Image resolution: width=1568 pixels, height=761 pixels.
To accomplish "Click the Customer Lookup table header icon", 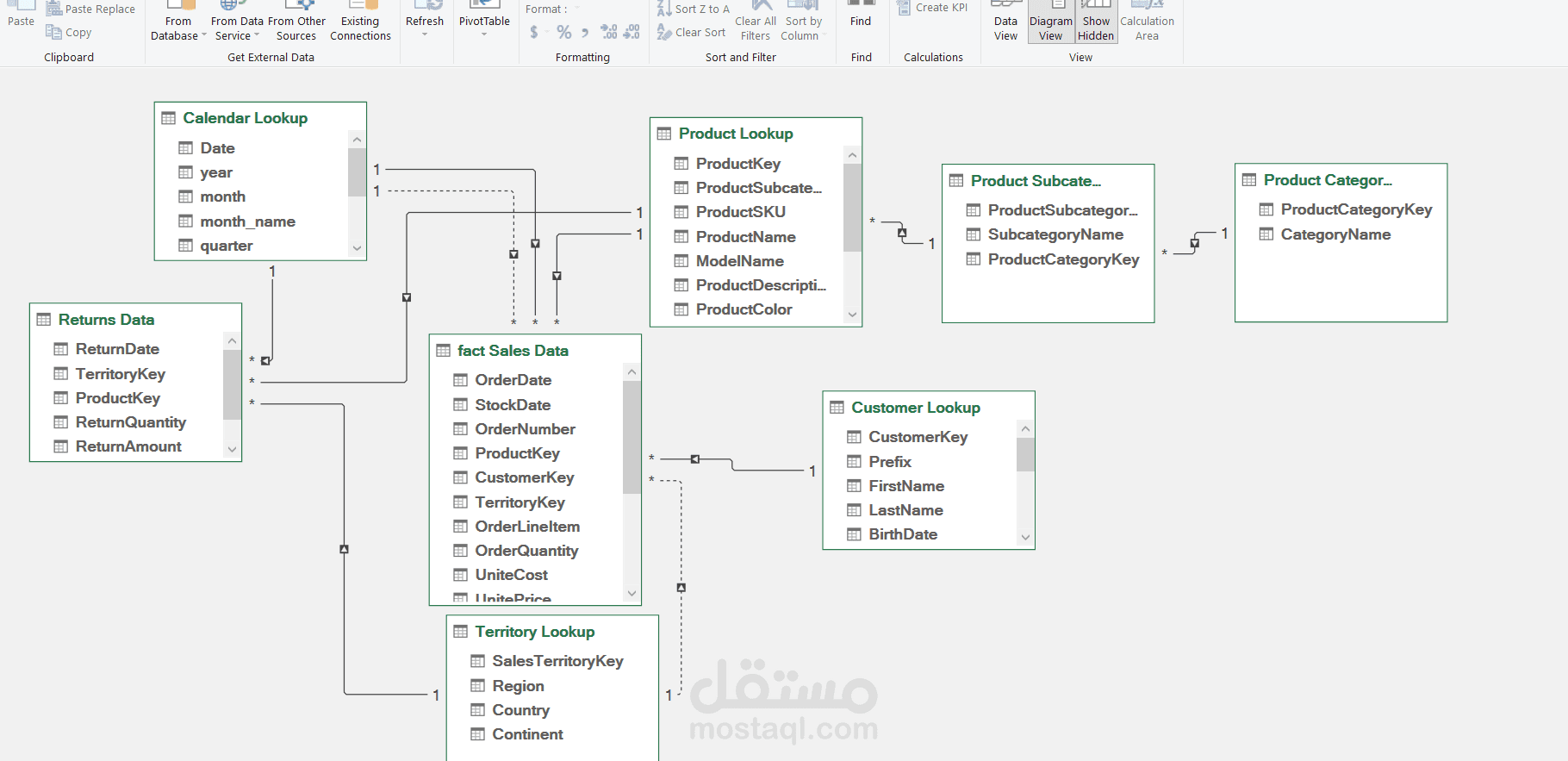I will click(x=837, y=408).
